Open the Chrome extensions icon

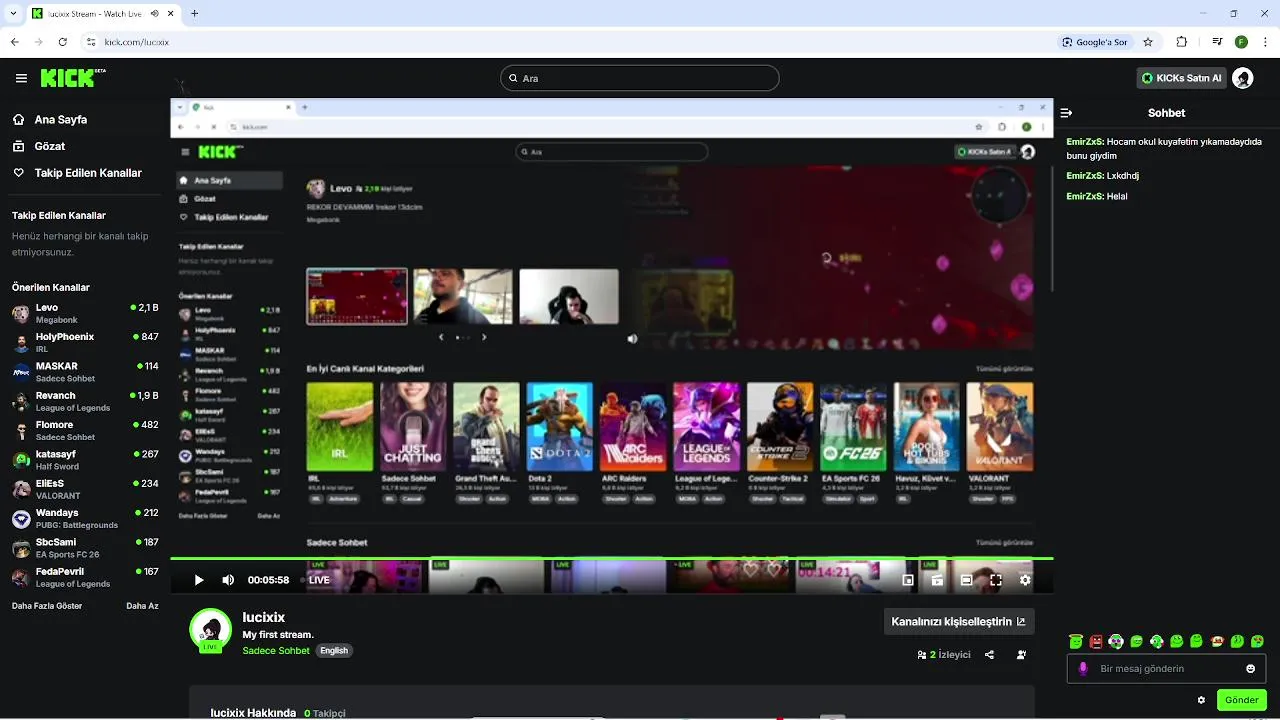(1182, 42)
